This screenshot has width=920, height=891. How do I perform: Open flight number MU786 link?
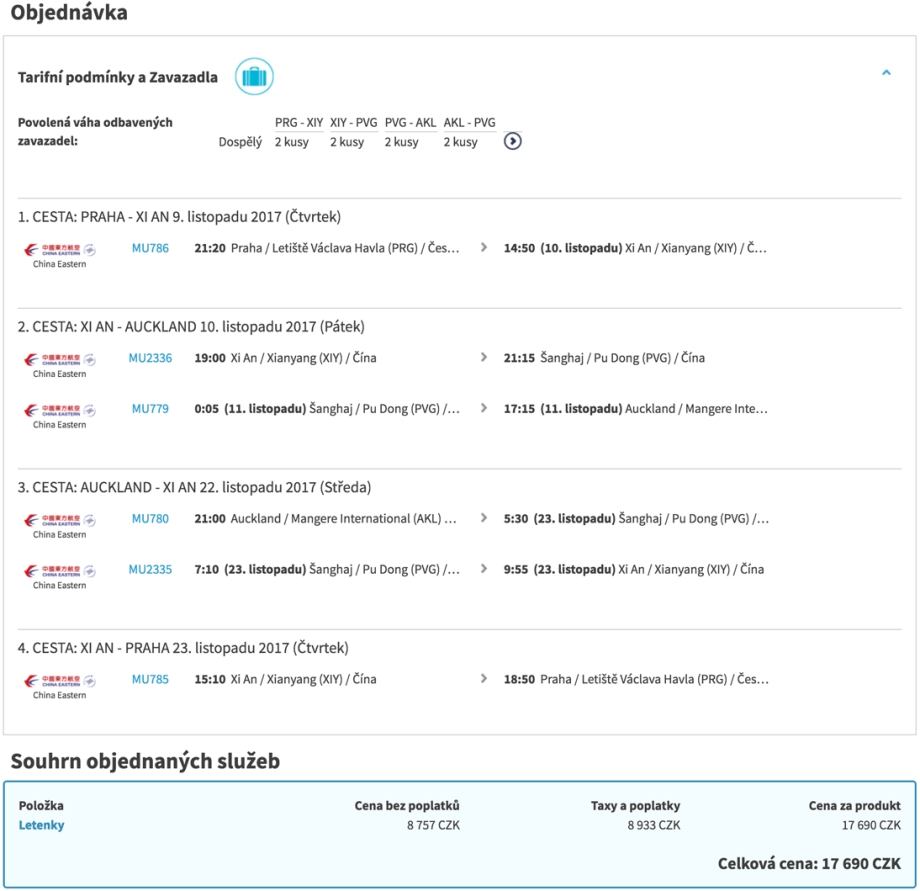click(x=150, y=248)
